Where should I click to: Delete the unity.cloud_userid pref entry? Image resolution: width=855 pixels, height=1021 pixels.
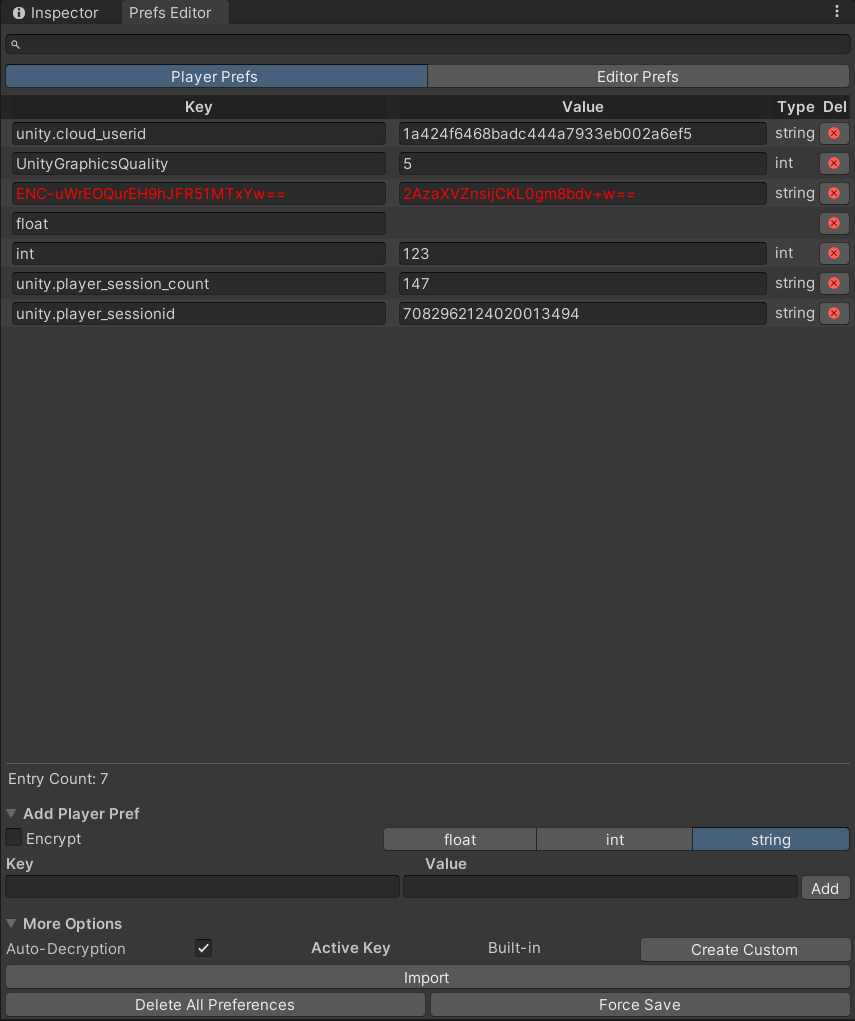click(834, 133)
